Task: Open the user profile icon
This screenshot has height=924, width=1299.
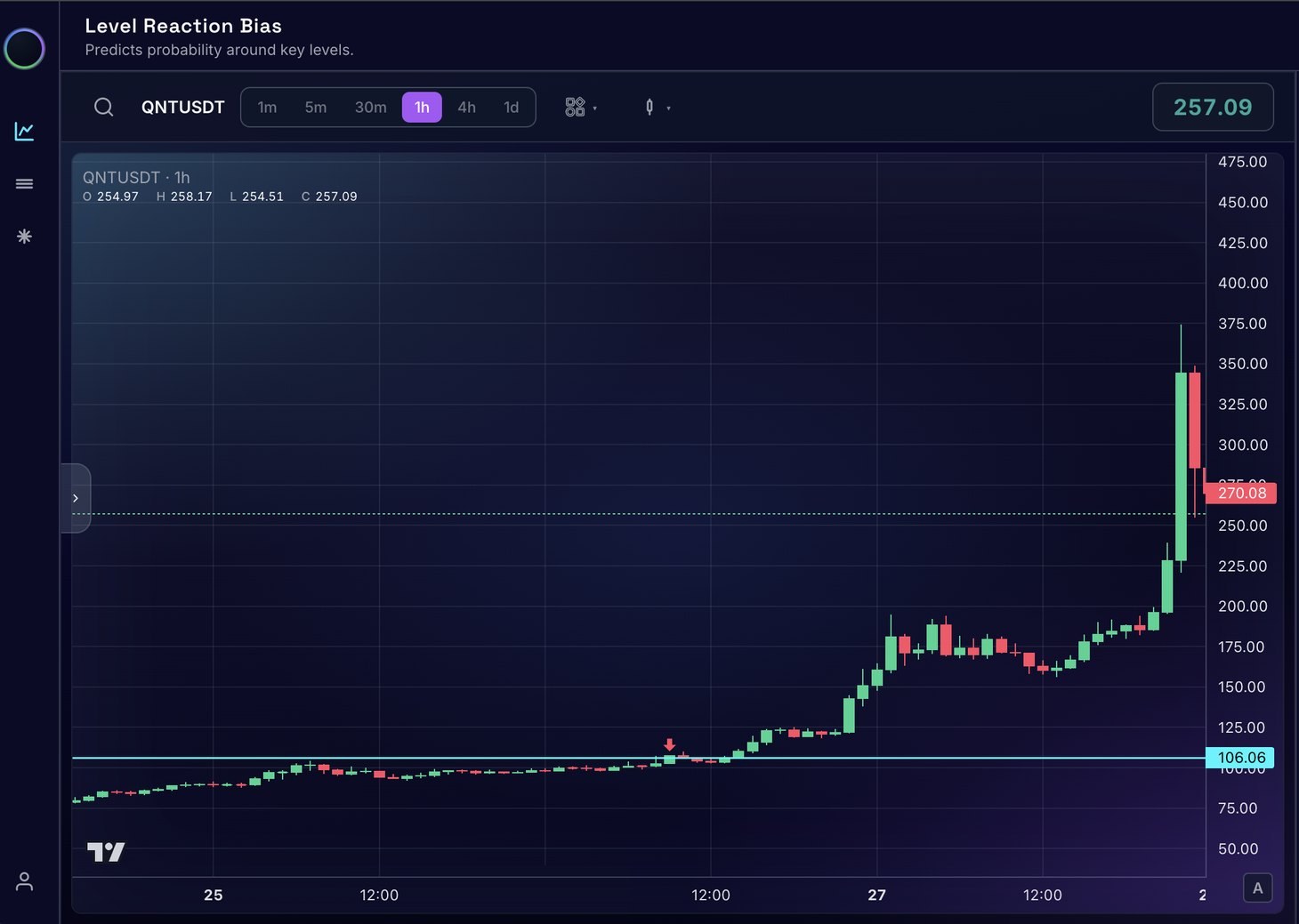Action: click(24, 881)
